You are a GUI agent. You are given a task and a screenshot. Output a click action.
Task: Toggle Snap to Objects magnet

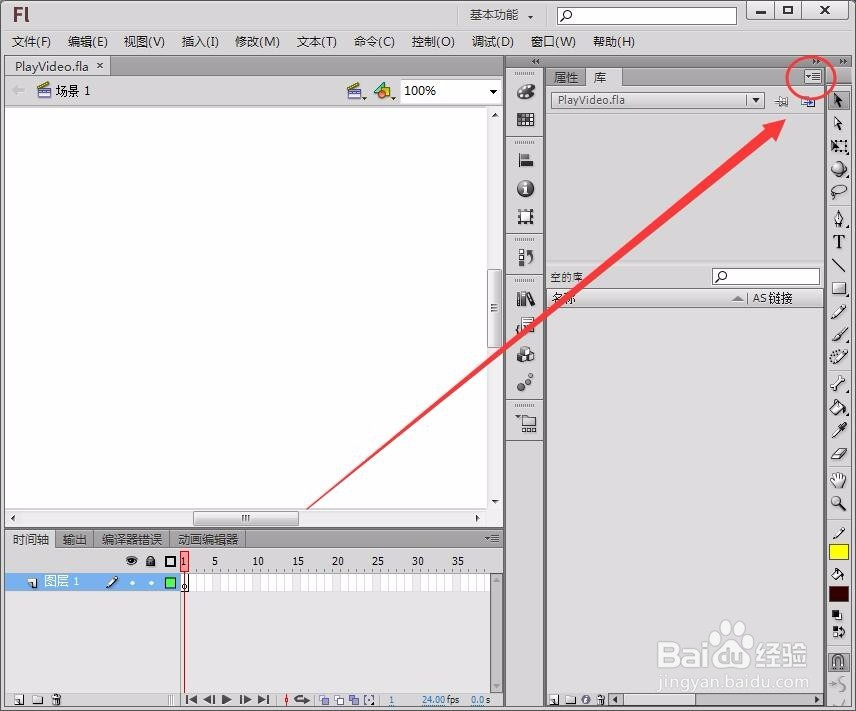(839, 661)
